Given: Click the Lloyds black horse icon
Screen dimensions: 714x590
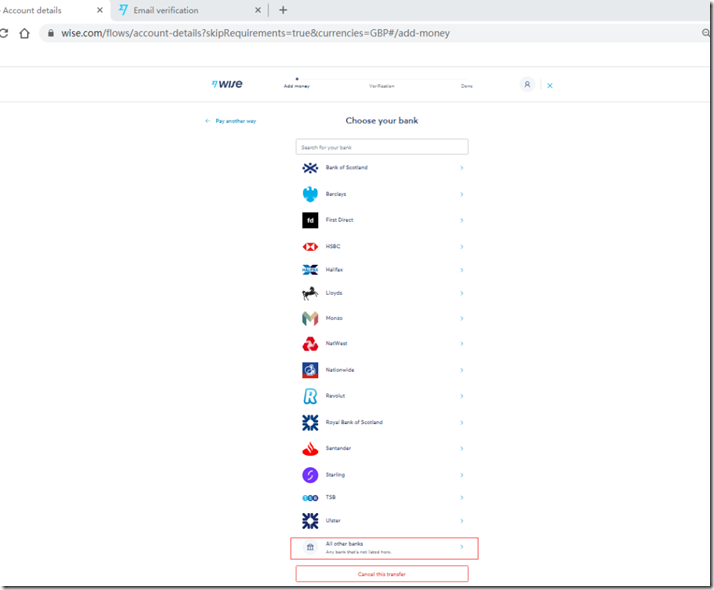Looking at the screenshot, I should click(310, 293).
